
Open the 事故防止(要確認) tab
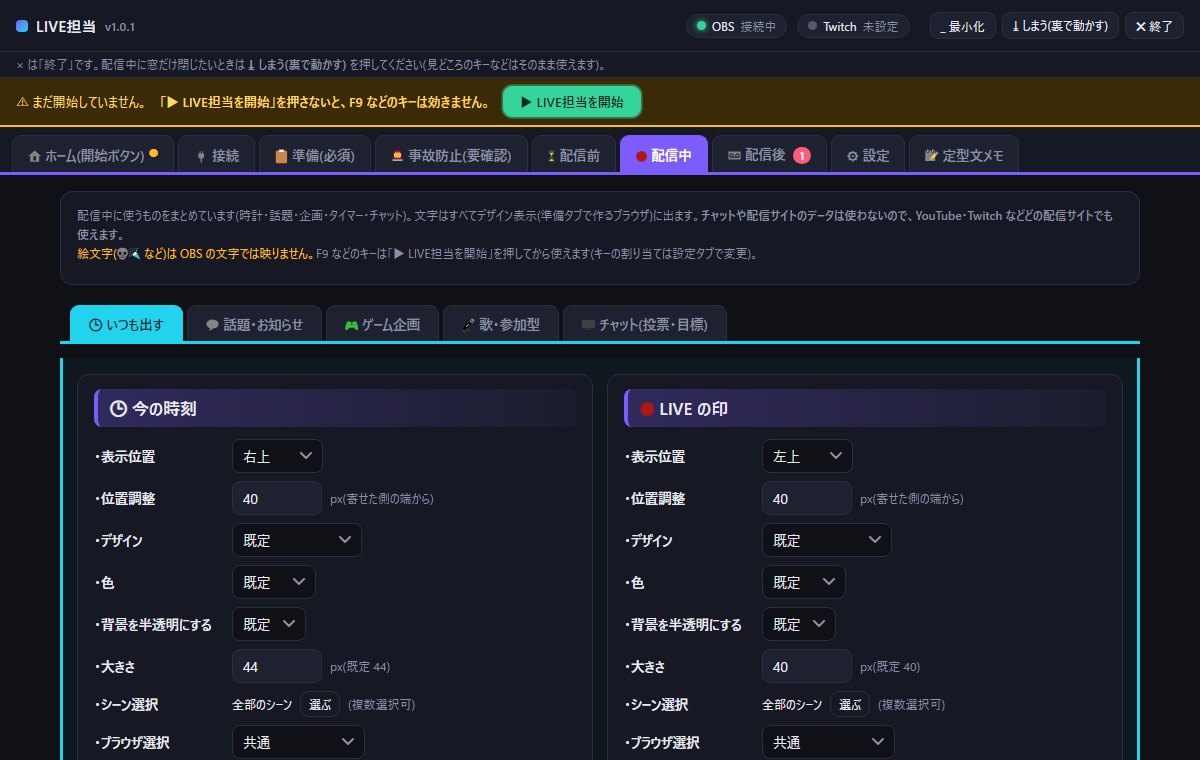pyautogui.click(x=451, y=155)
